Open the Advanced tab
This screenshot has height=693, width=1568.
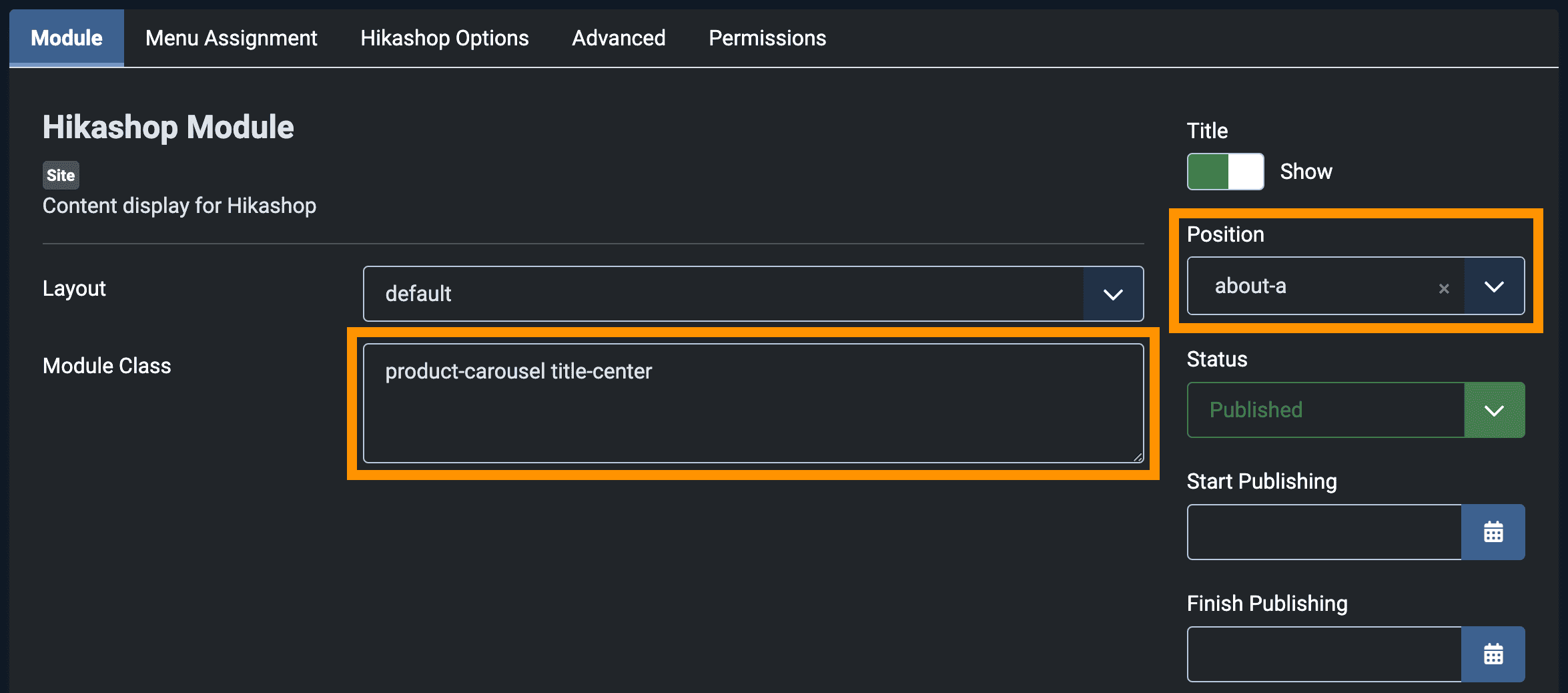point(619,38)
